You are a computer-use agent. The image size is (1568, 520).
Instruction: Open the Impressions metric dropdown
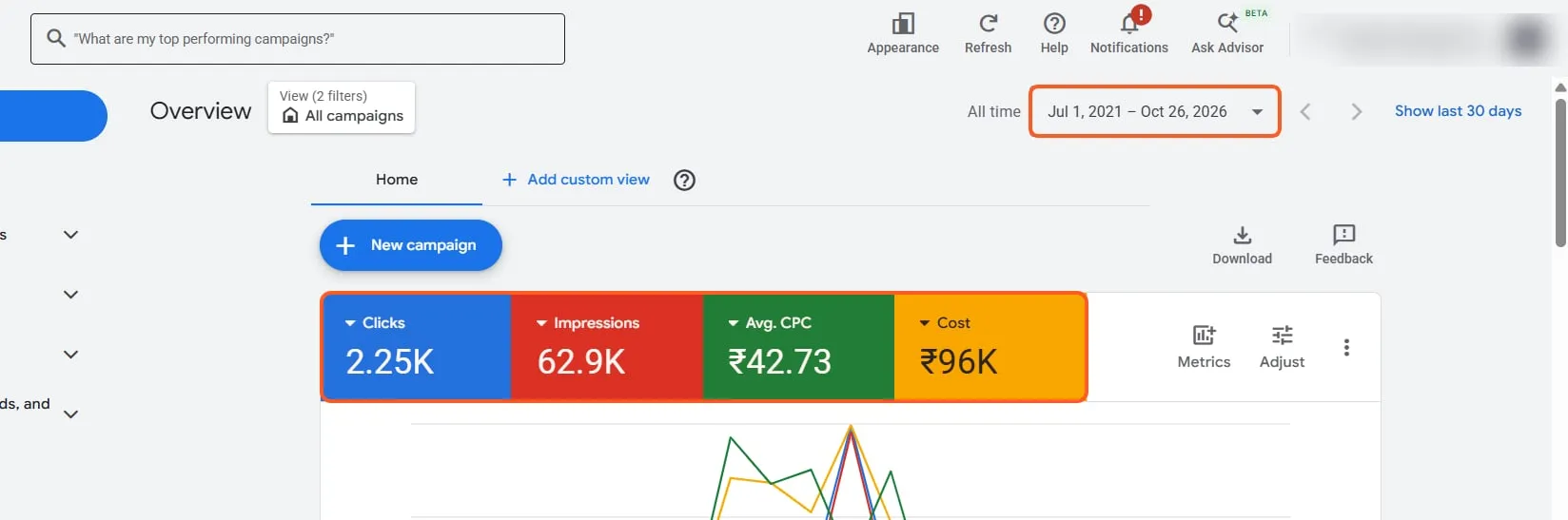[588, 323]
